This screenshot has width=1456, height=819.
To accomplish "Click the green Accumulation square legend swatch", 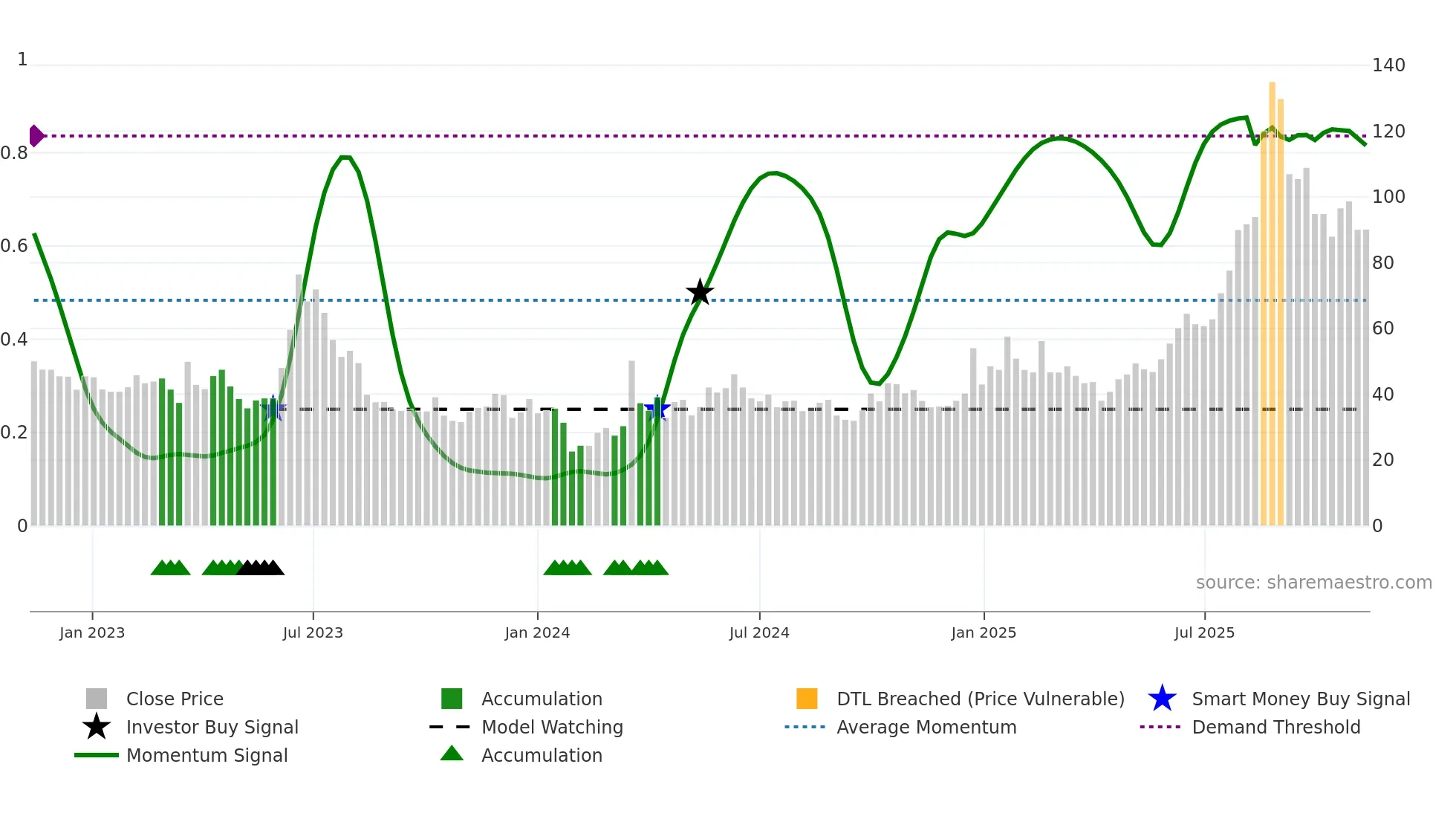I will coord(452,699).
